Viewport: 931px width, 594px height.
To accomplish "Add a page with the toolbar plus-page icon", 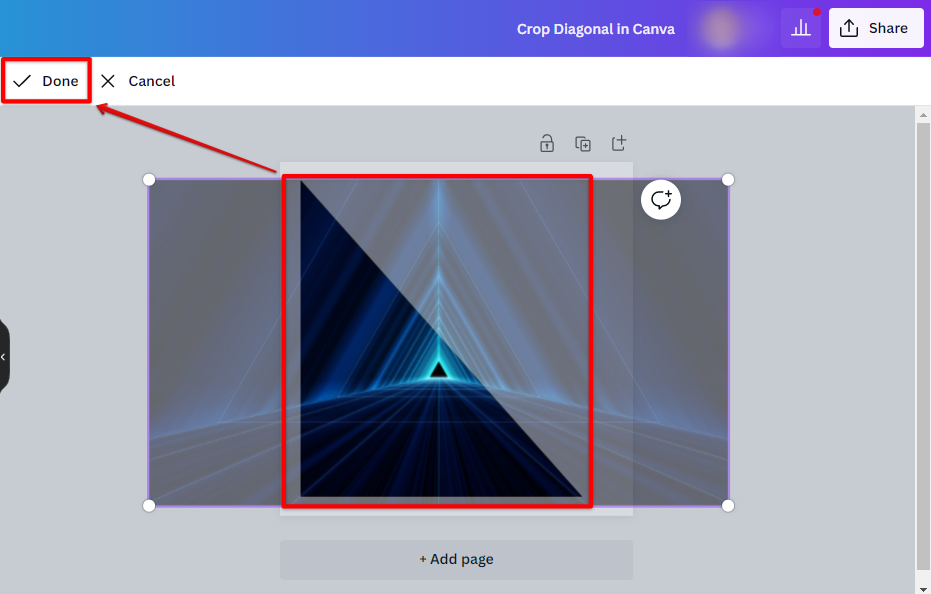I will [x=619, y=143].
